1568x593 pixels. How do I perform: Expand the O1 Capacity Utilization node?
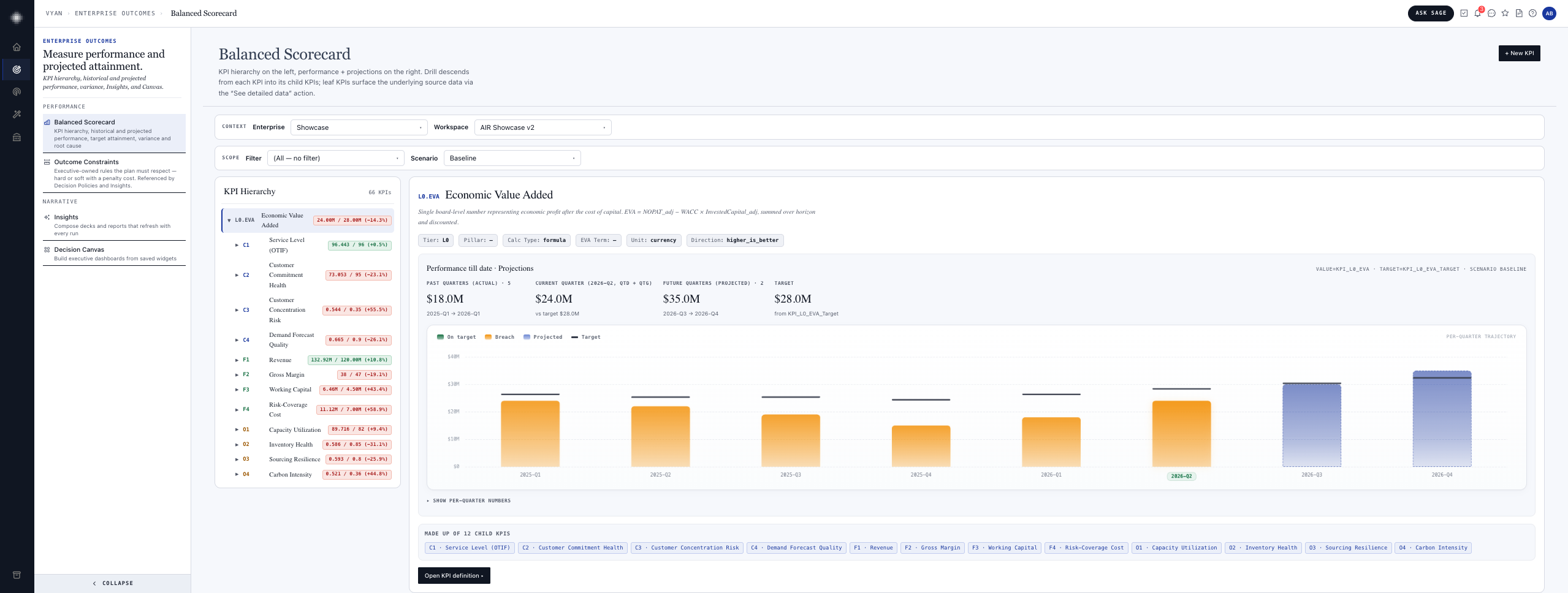coord(237,430)
